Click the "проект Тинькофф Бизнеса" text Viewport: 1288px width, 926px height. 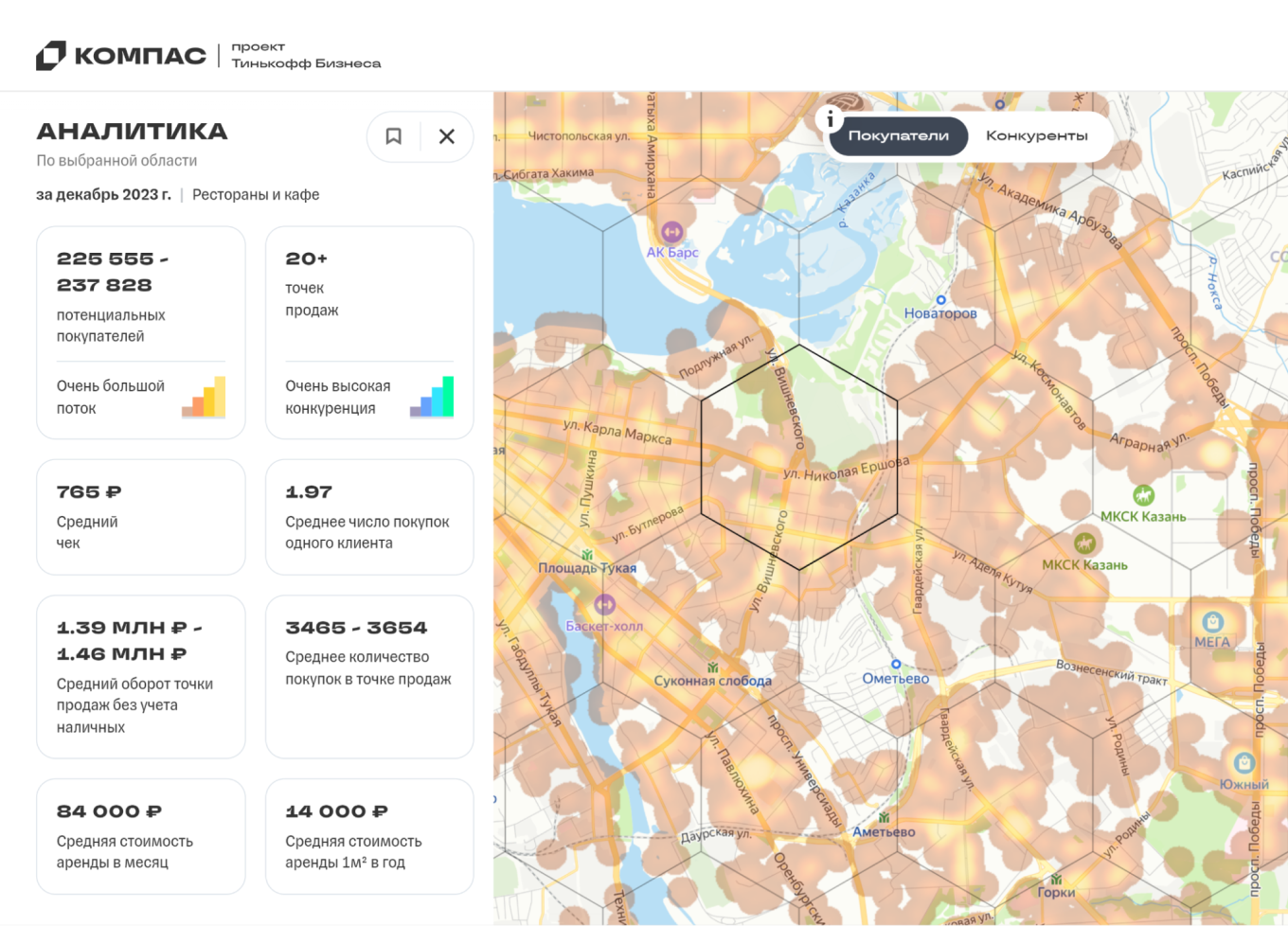pos(306,55)
